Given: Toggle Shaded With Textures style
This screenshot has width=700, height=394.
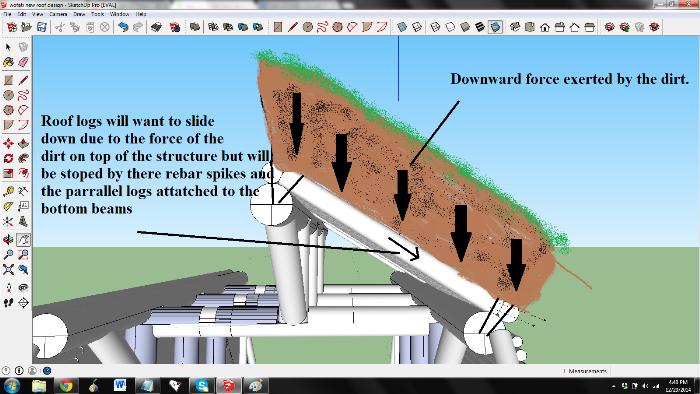Looking at the screenshot, I should pyautogui.click(x=480, y=27).
